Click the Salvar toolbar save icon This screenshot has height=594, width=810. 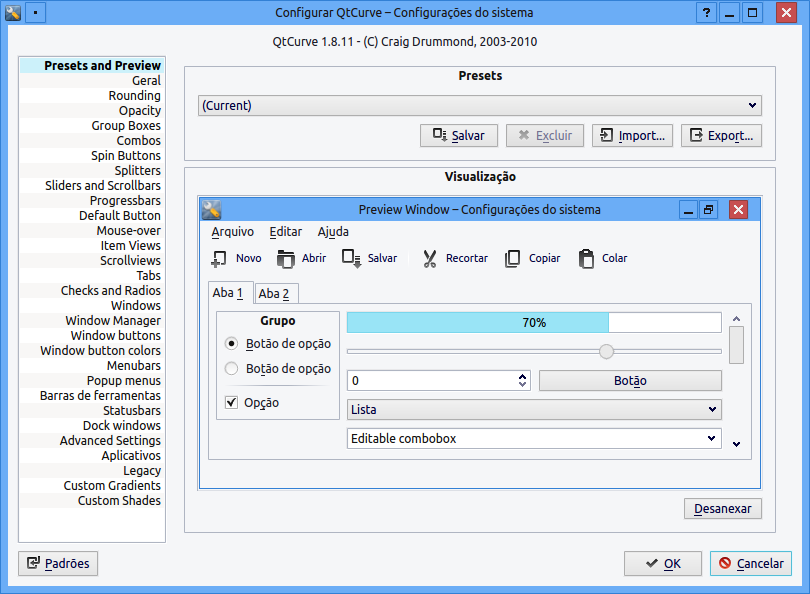[351, 258]
